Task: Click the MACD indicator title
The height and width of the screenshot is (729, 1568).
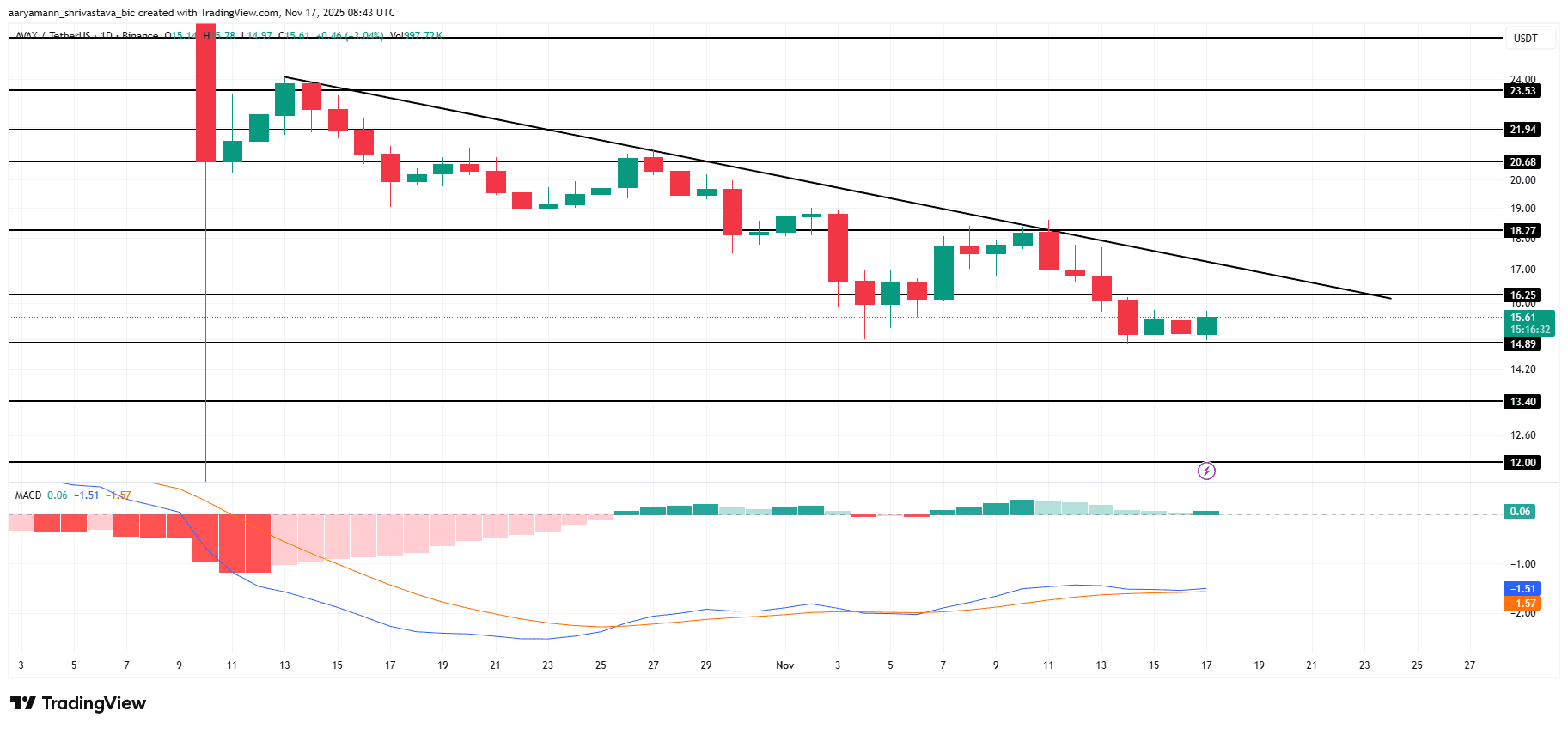Action: coord(28,495)
